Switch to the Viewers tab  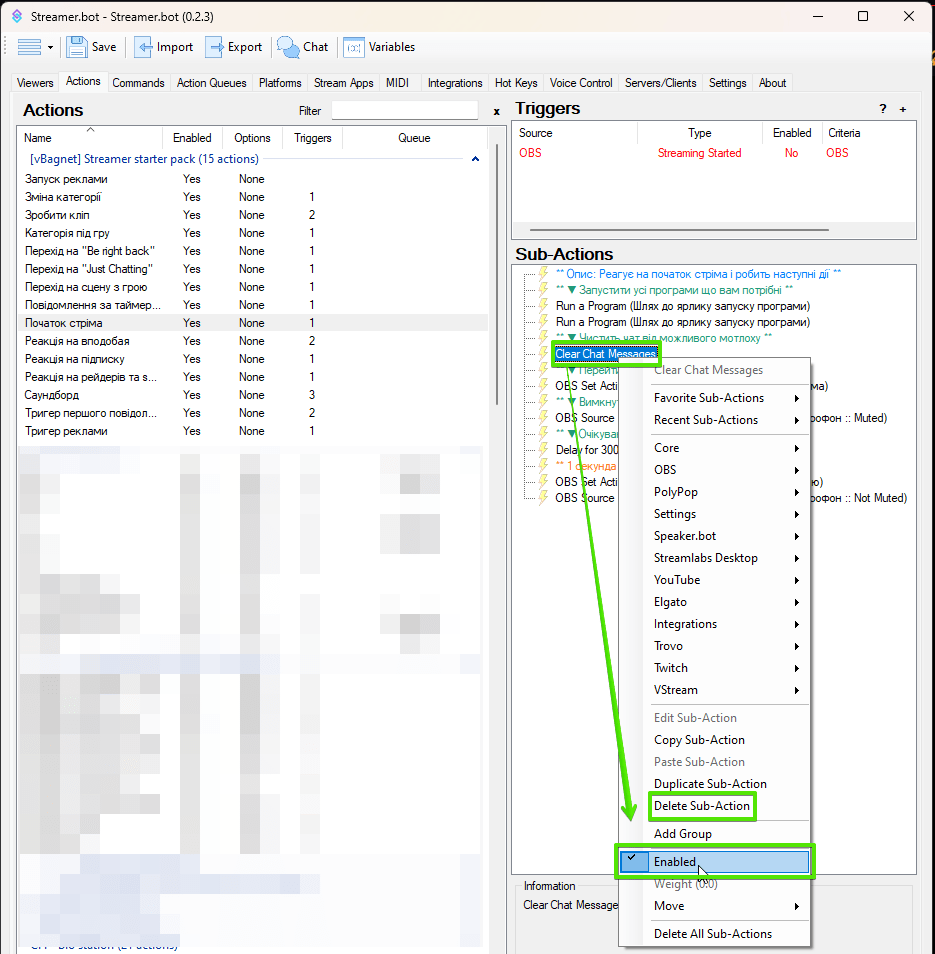coord(35,83)
